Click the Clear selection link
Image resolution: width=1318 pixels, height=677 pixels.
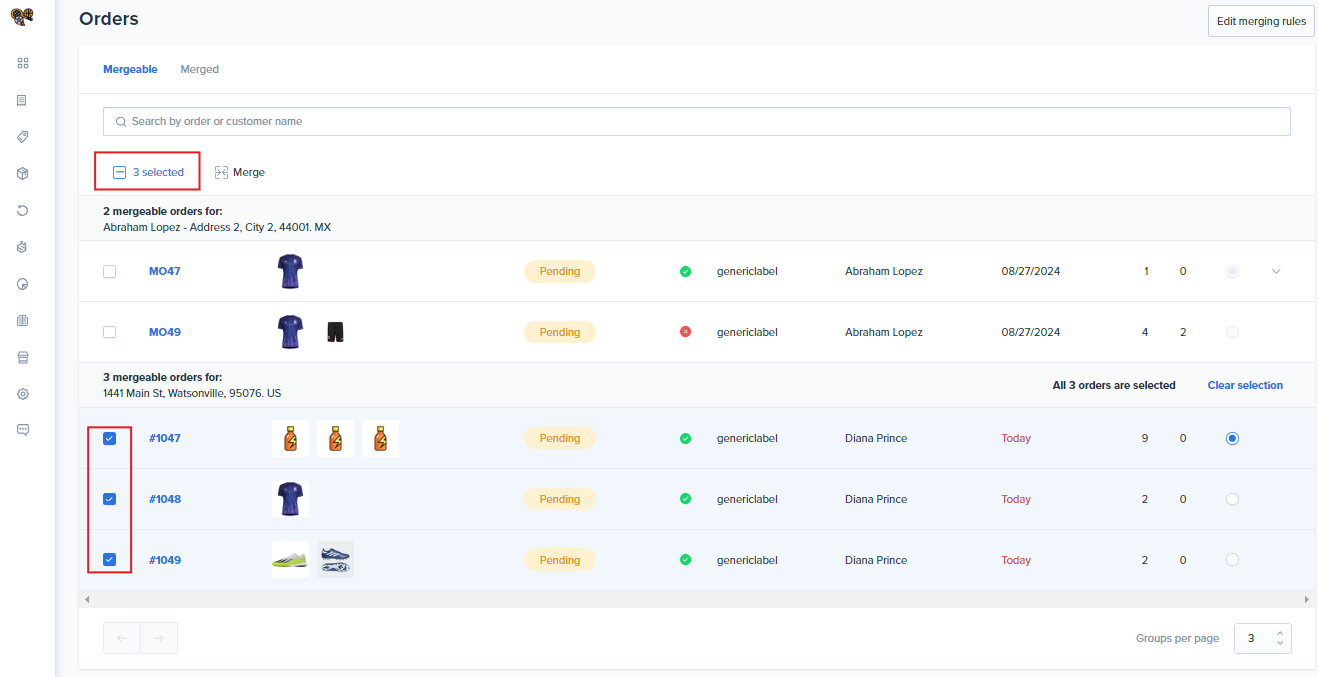(1244, 385)
